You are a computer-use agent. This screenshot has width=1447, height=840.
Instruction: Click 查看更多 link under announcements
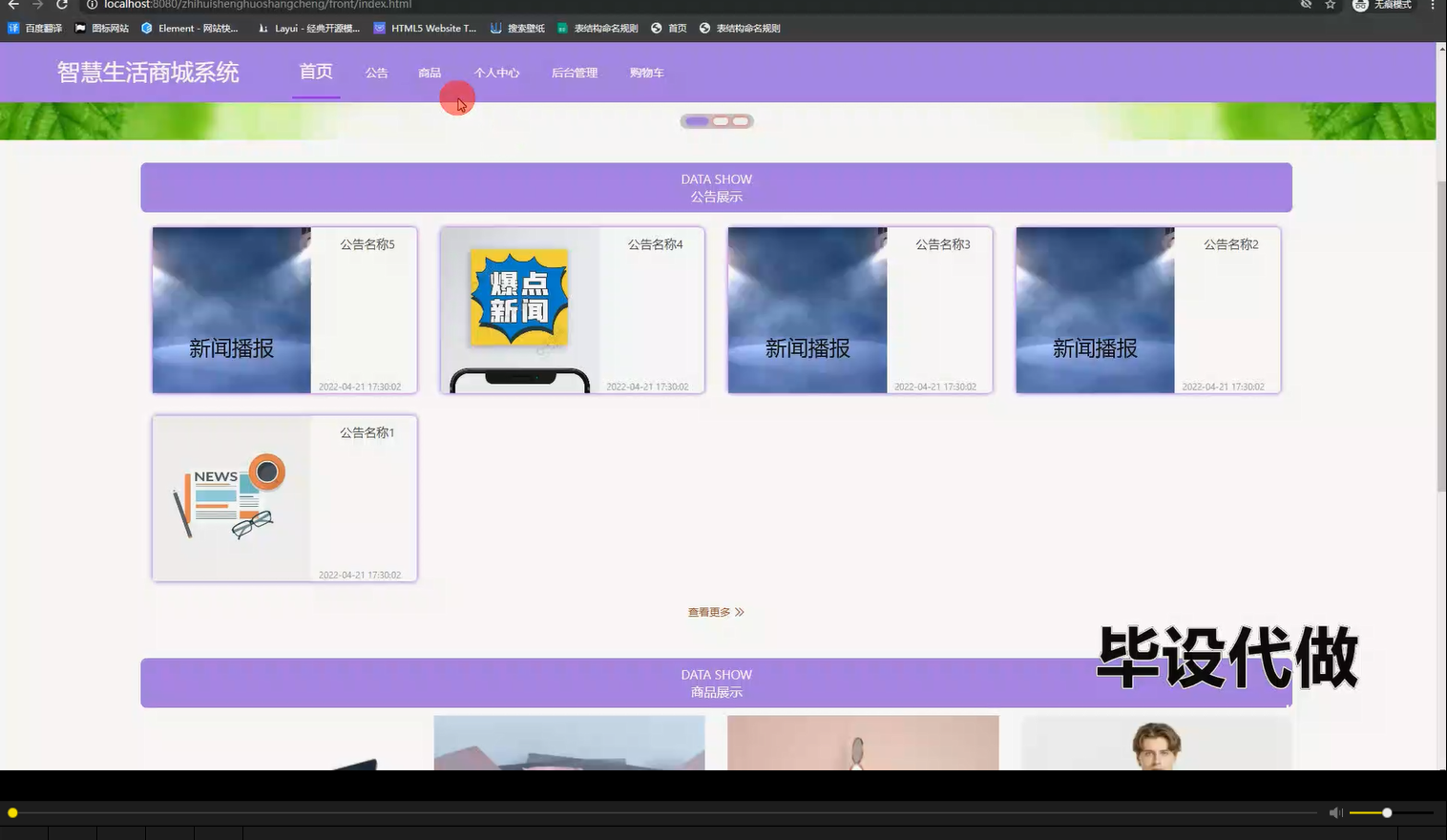coord(716,612)
